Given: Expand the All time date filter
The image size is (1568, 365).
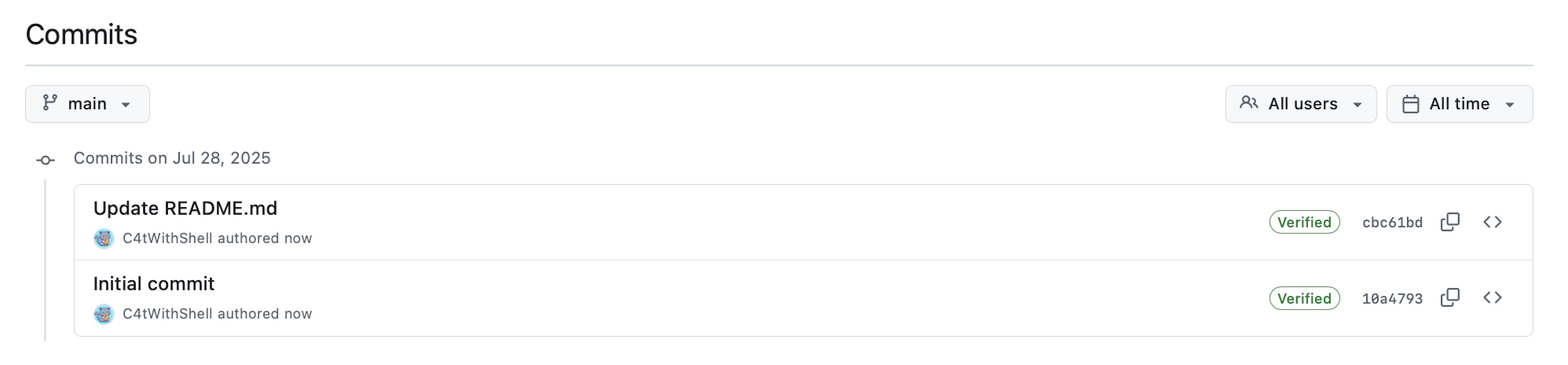Looking at the screenshot, I should click(1460, 104).
